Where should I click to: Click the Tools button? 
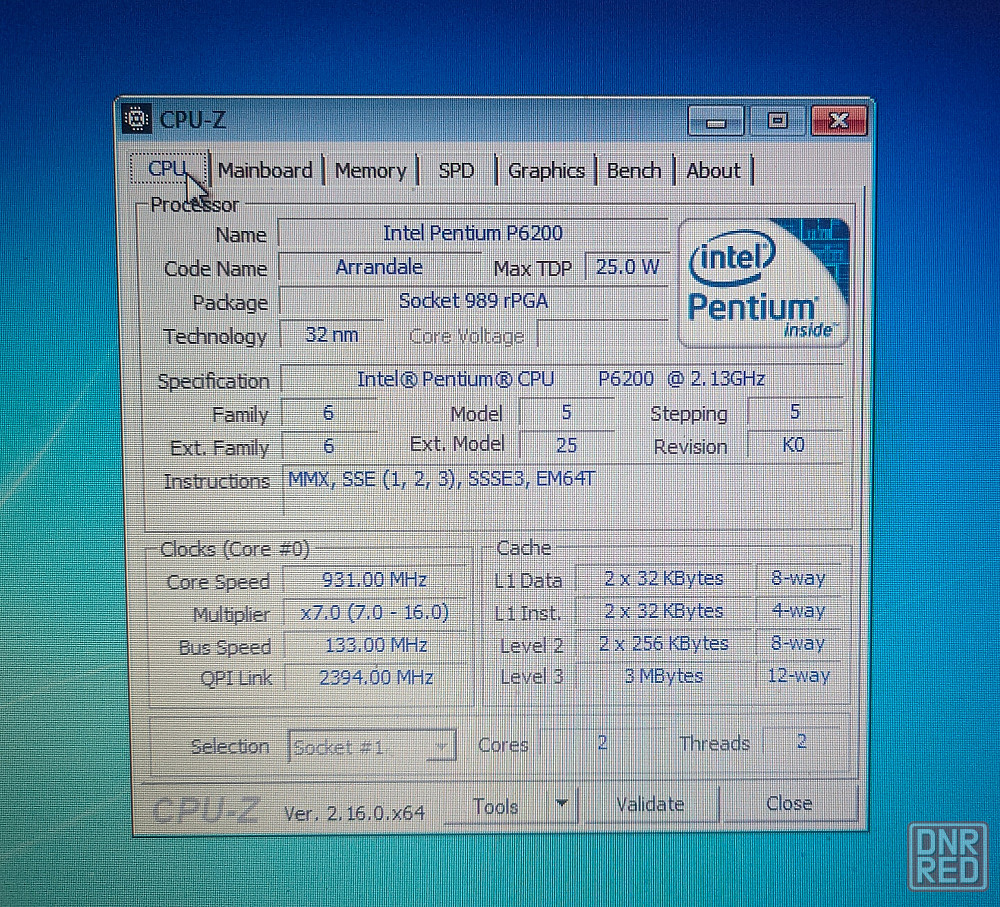pyautogui.click(x=496, y=806)
